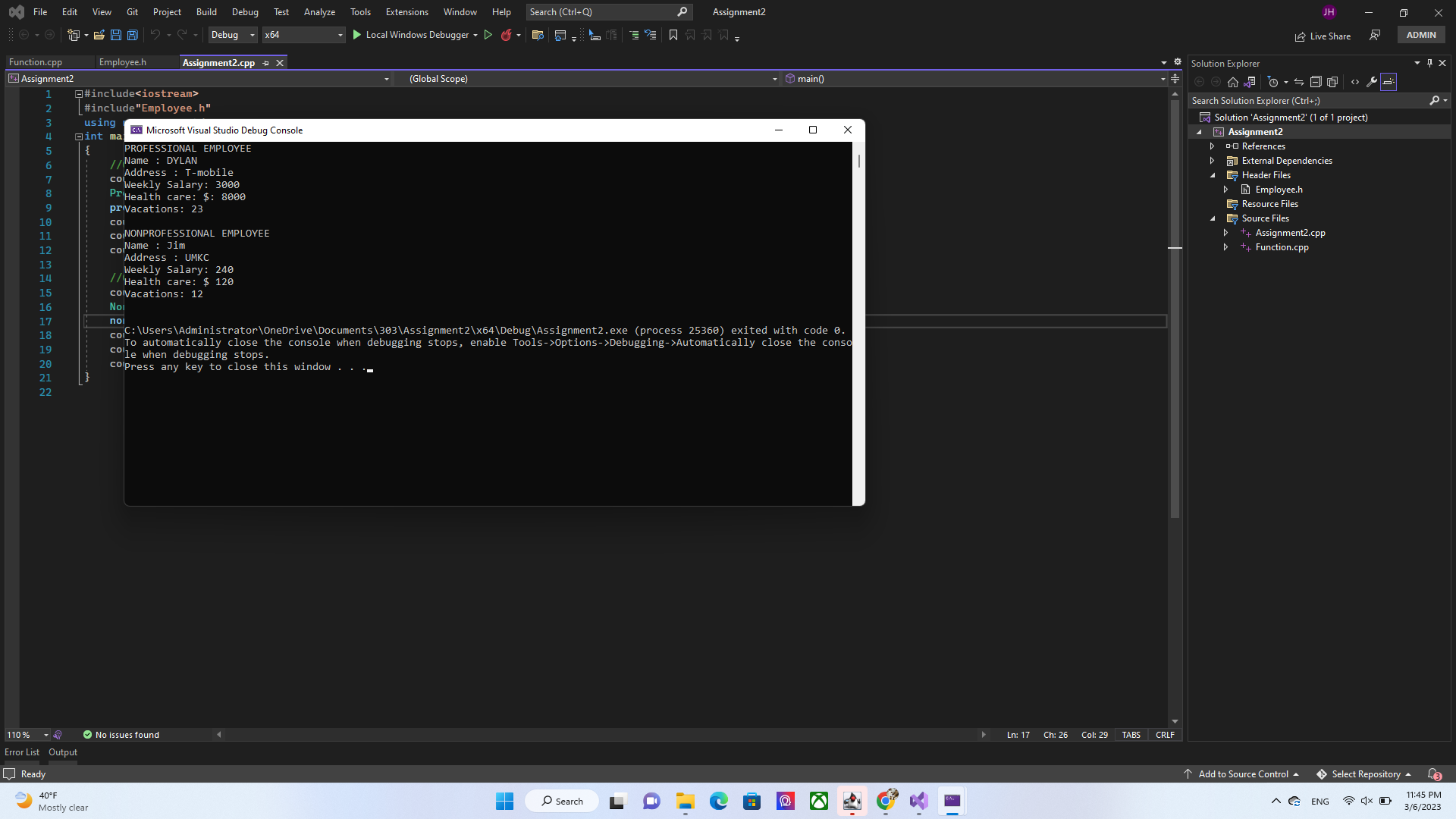Viewport: 1456px width, 819px height.
Task: Open Select Repository at bottom right
Action: (1363, 773)
